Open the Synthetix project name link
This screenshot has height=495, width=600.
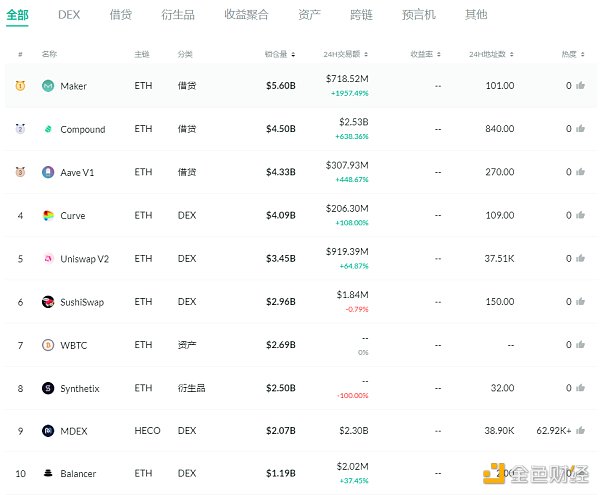click(x=82, y=388)
